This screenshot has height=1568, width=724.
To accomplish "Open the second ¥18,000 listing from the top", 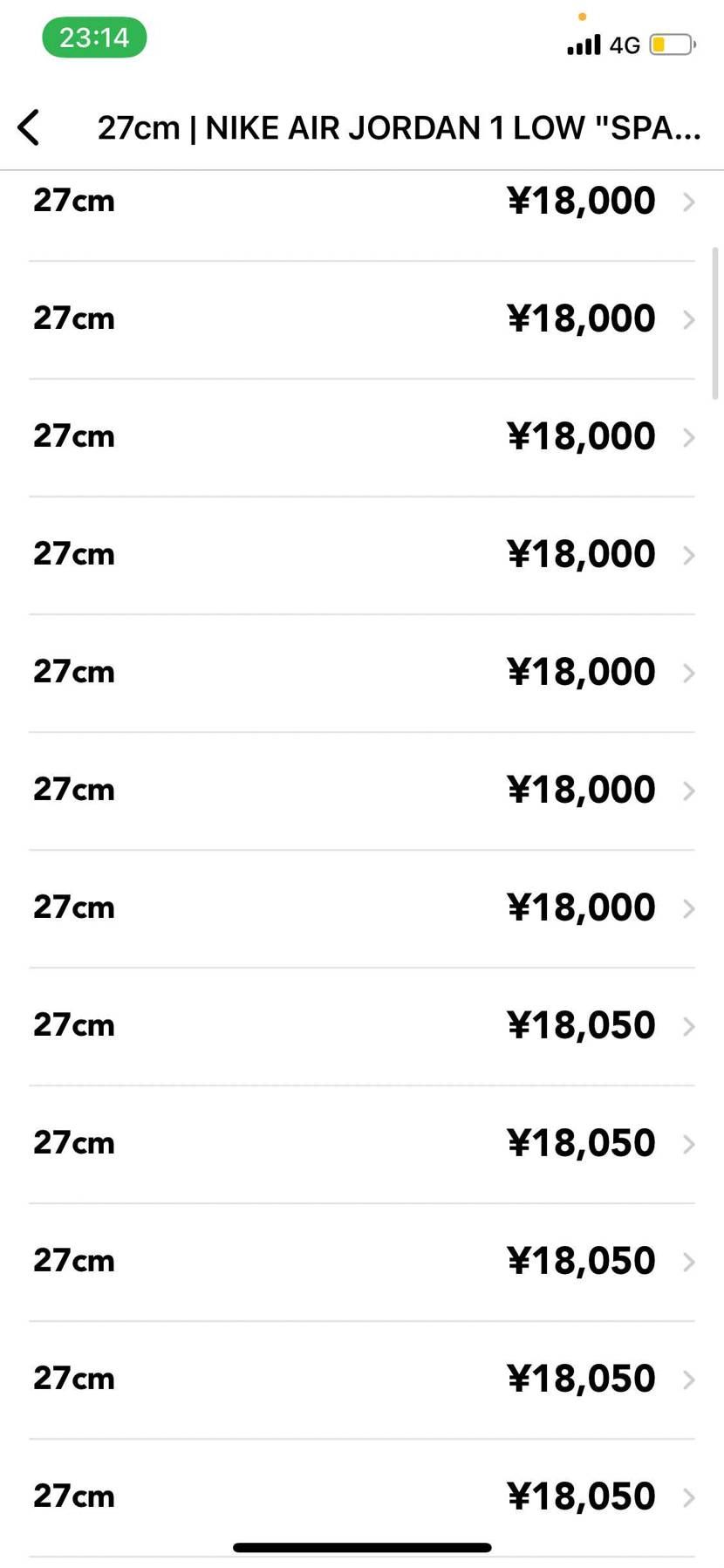I will pos(362,319).
